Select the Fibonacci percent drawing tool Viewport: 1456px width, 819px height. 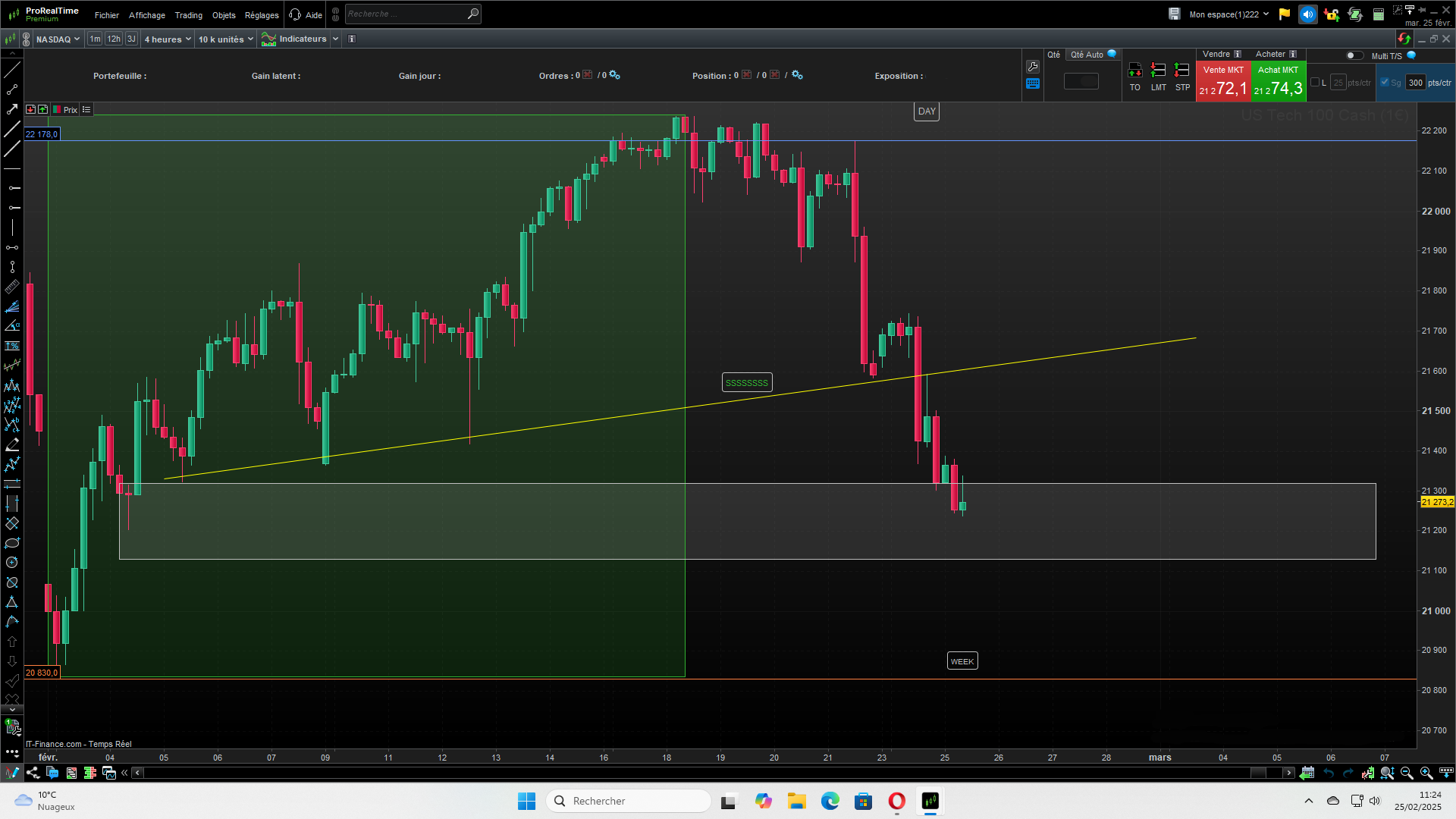[12, 346]
